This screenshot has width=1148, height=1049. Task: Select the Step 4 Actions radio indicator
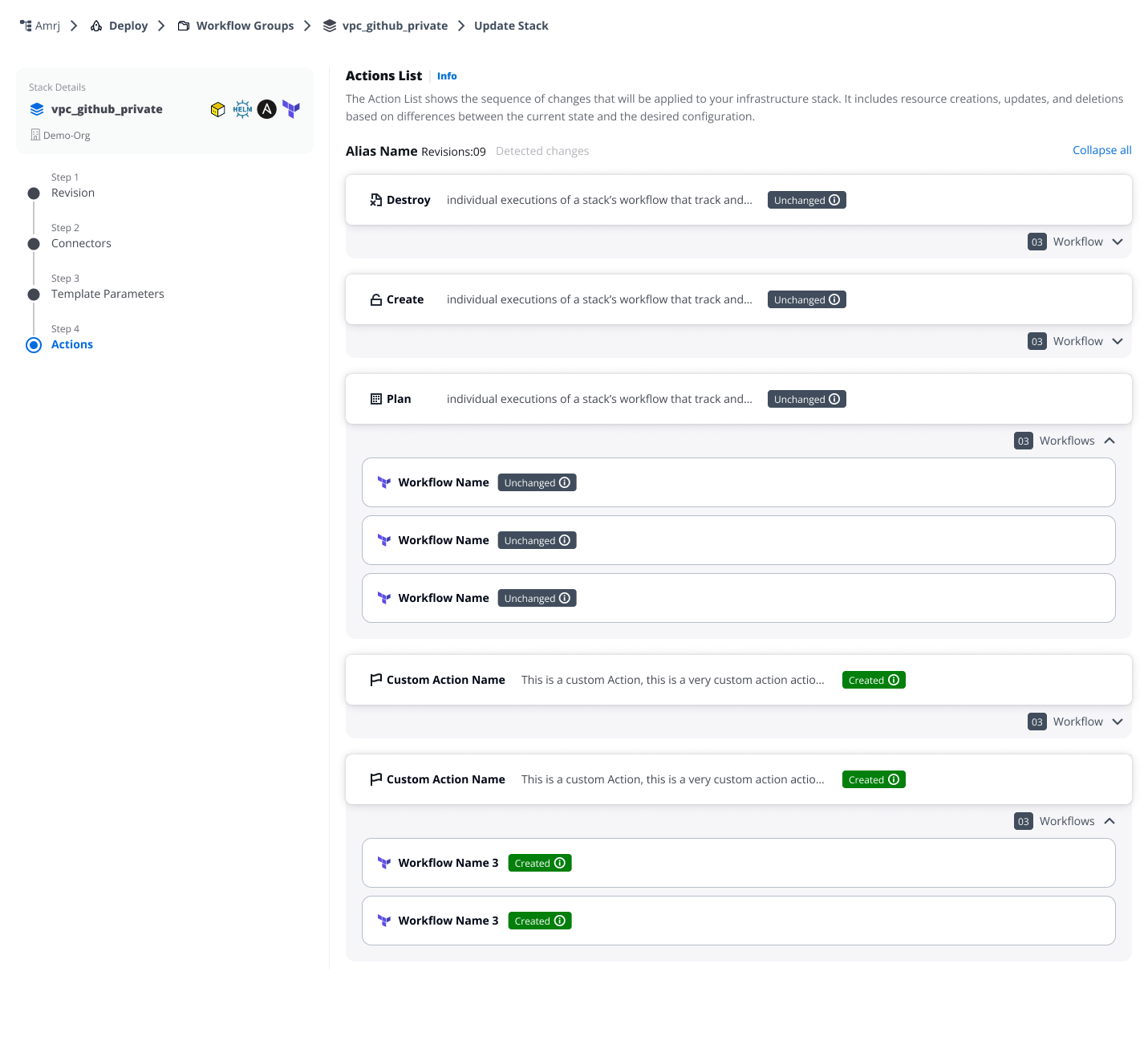point(34,345)
